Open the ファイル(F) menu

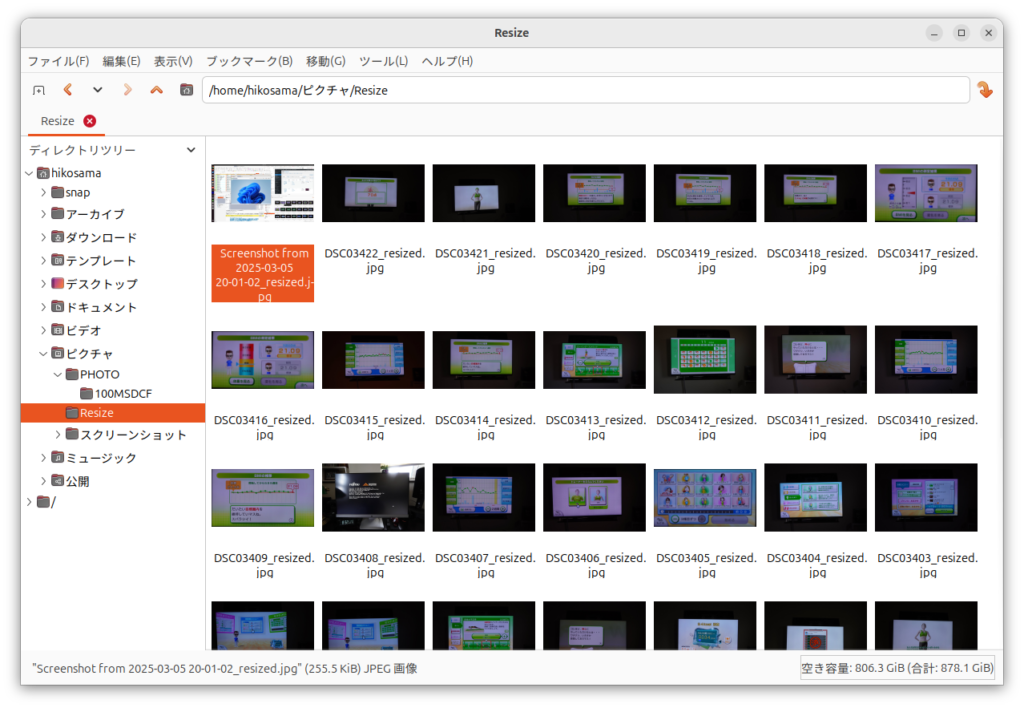(x=58, y=61)
